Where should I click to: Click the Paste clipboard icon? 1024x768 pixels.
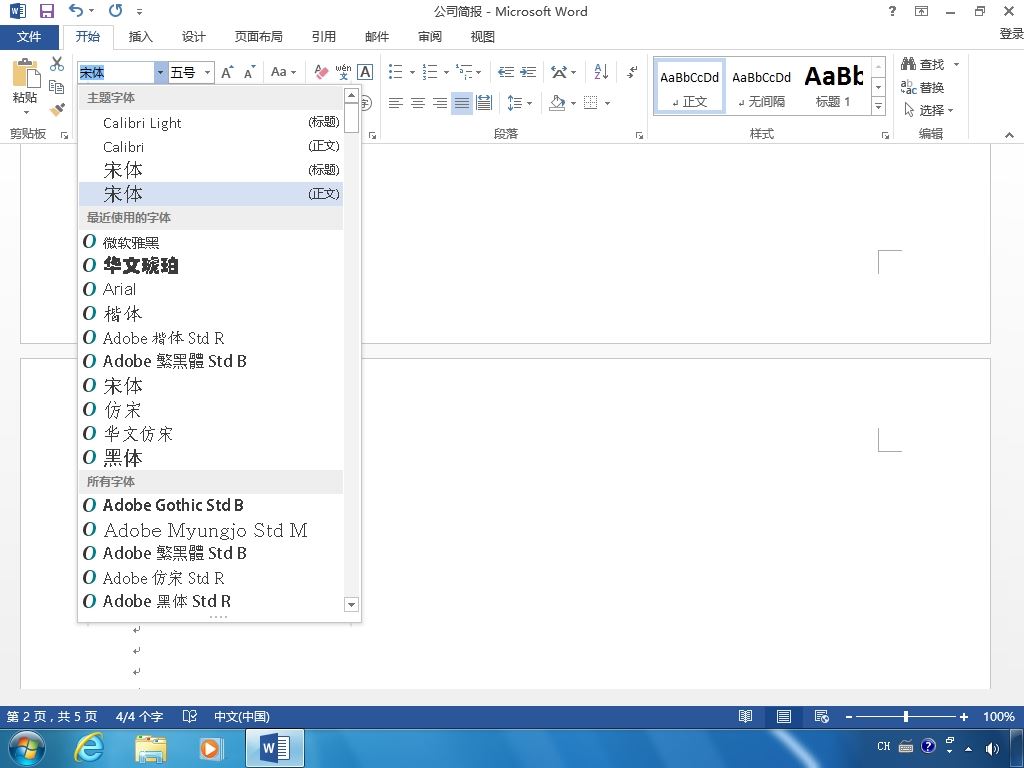(x=26, y=73)
